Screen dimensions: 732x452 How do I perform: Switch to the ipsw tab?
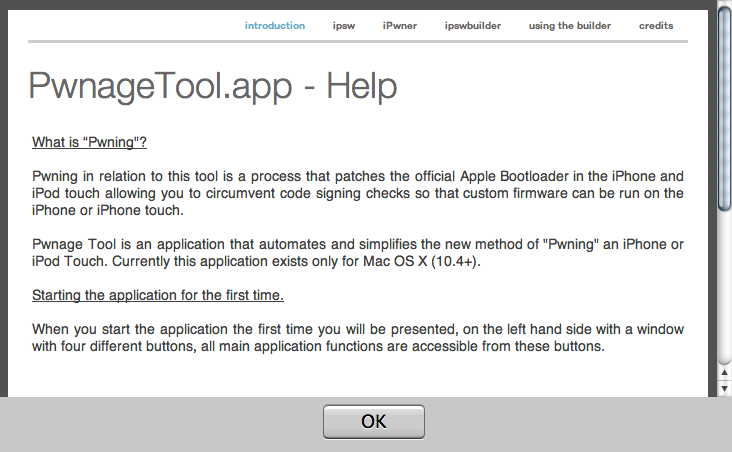point(344,26)
